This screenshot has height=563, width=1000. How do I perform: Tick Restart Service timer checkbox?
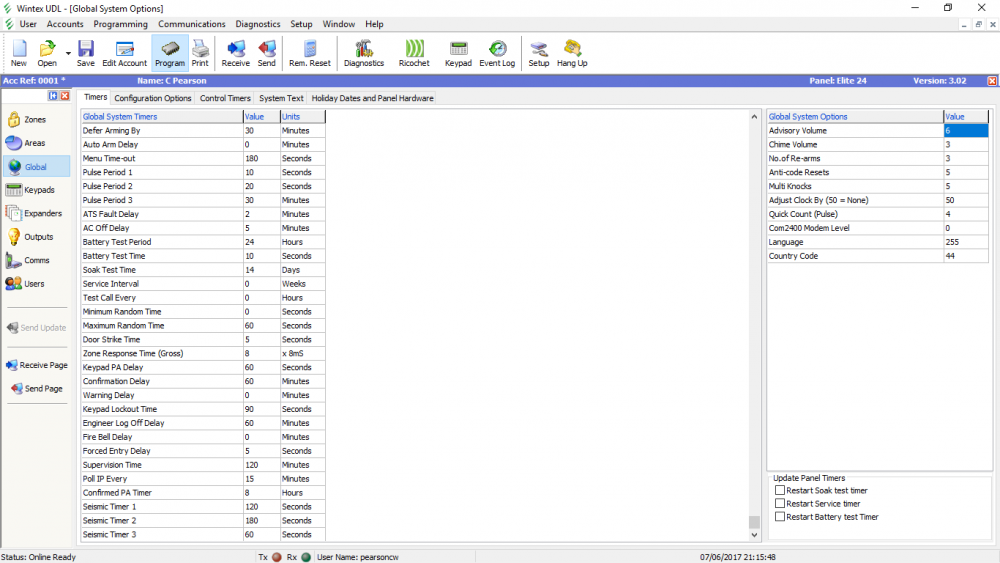[x=780, y=504]
